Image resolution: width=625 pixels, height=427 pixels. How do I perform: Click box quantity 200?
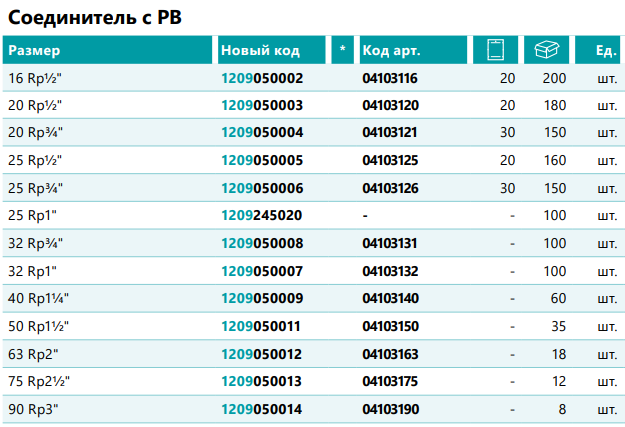554,78
